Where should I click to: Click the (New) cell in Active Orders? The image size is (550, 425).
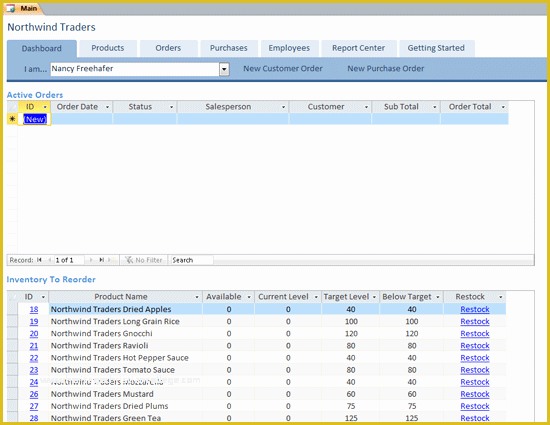point(35,119)
